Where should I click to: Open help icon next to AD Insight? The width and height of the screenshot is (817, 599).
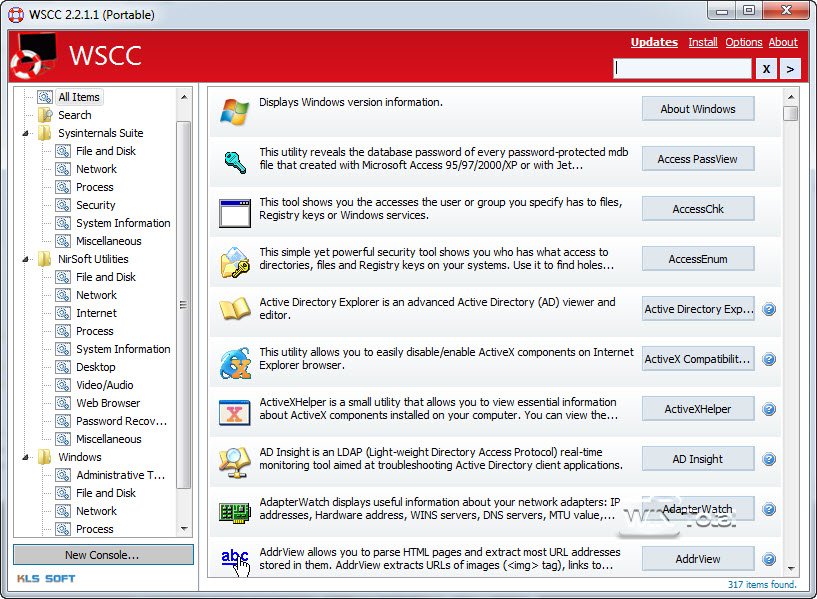click(x=769, y=459)
